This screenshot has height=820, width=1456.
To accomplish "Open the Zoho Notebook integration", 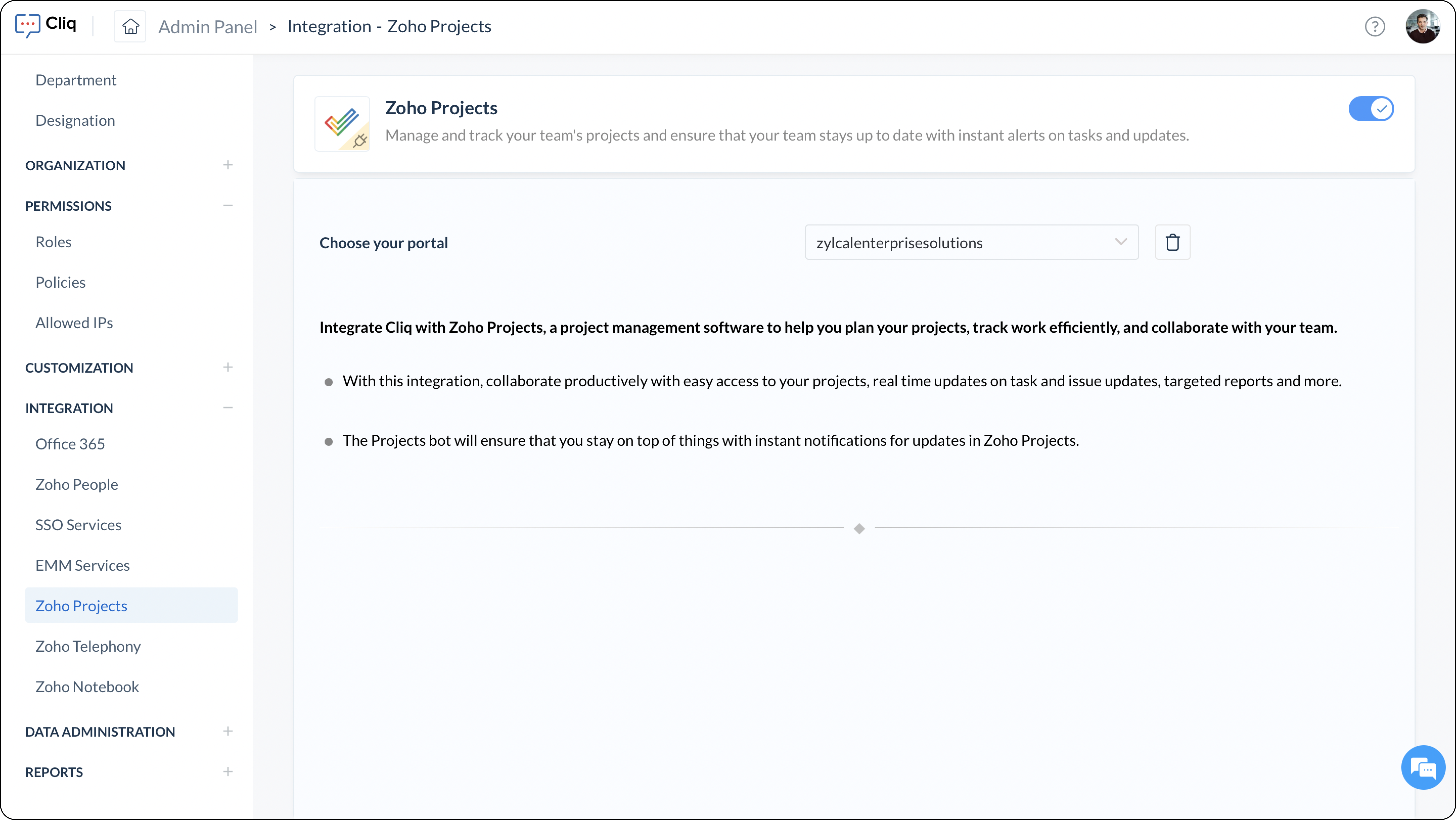I will click(87, 687).
